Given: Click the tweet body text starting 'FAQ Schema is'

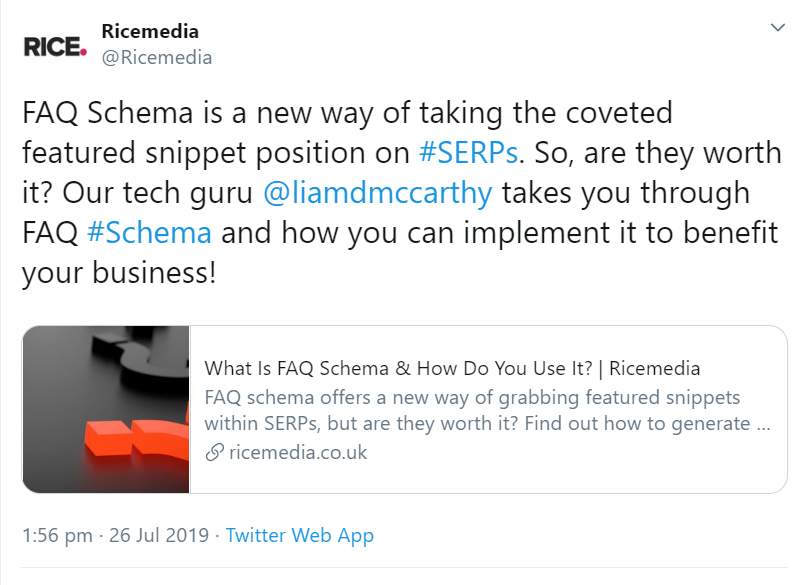Looking at the screenshot, I should (402, 192).
